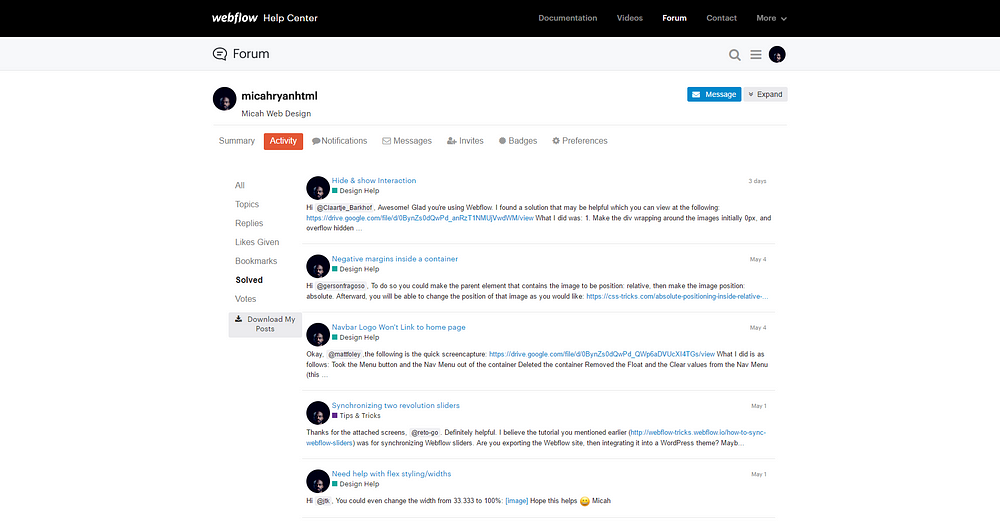Click the 'Micah Web Design' profile subtitle

point(276,114)
